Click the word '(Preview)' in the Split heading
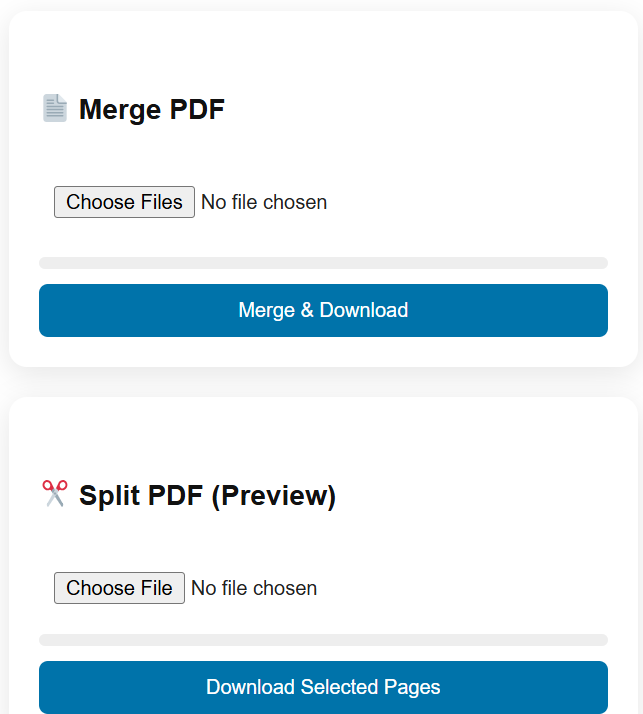The height and width of the screenshot is (714, 643). tap(274, 496)
